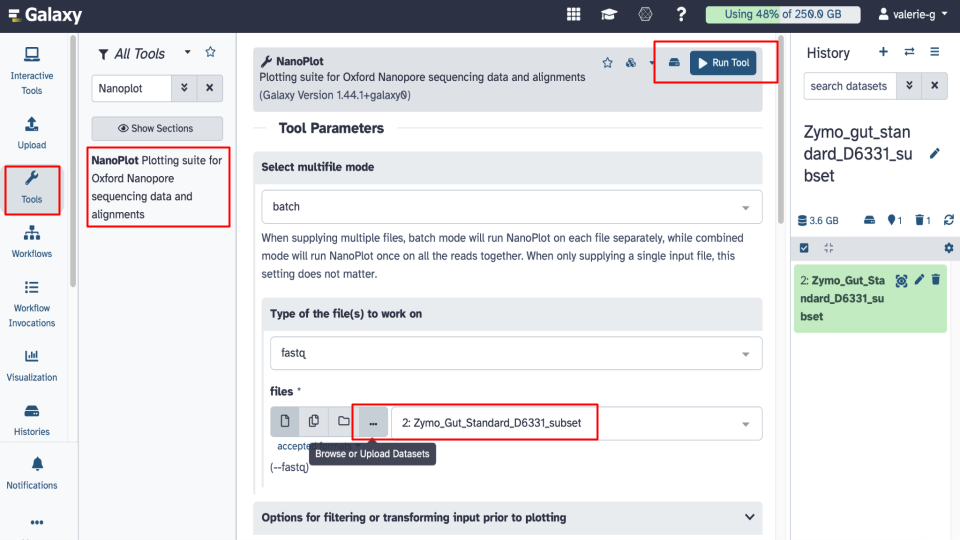Open Workflows from the activity bar

click(32, 241)
